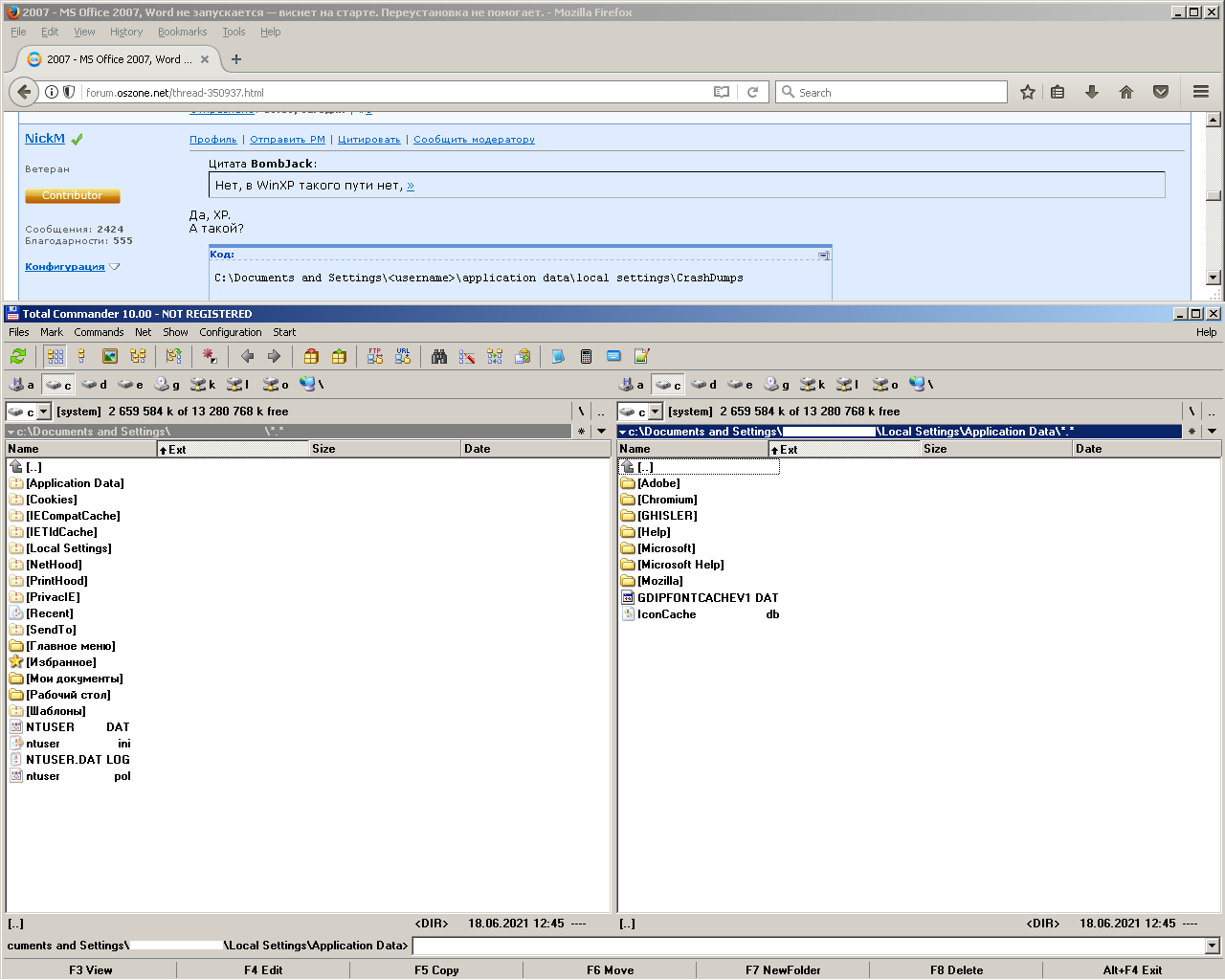Click the Go back arrow in toolbar

click(x=247, y=357)
